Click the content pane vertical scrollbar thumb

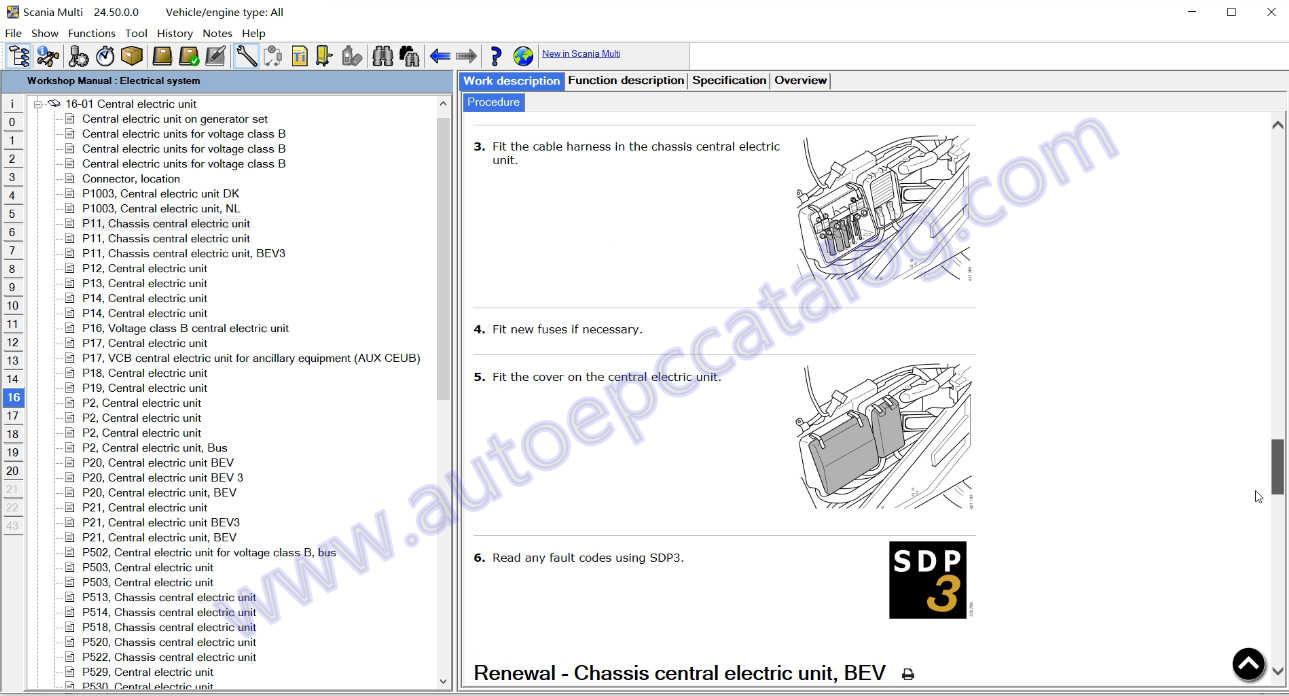coord(1277,466)
